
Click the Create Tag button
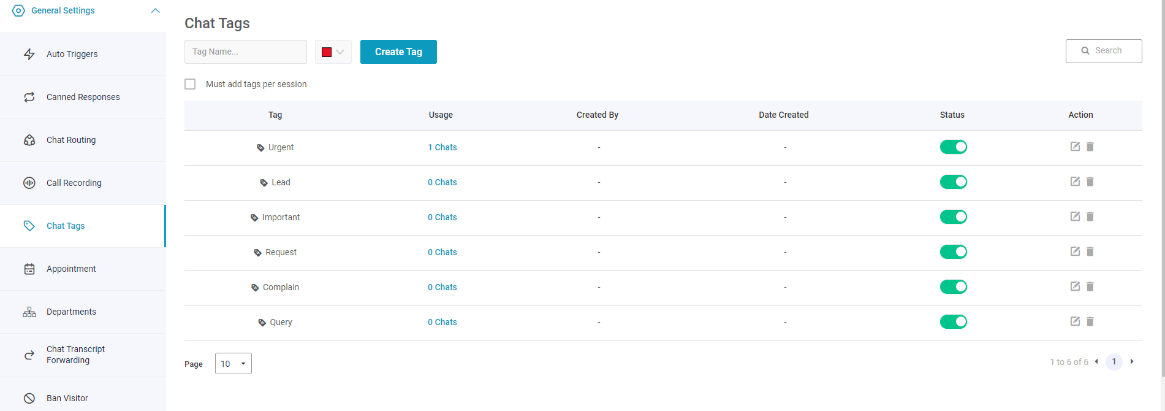pyautogui.click(x=398, y=52)
